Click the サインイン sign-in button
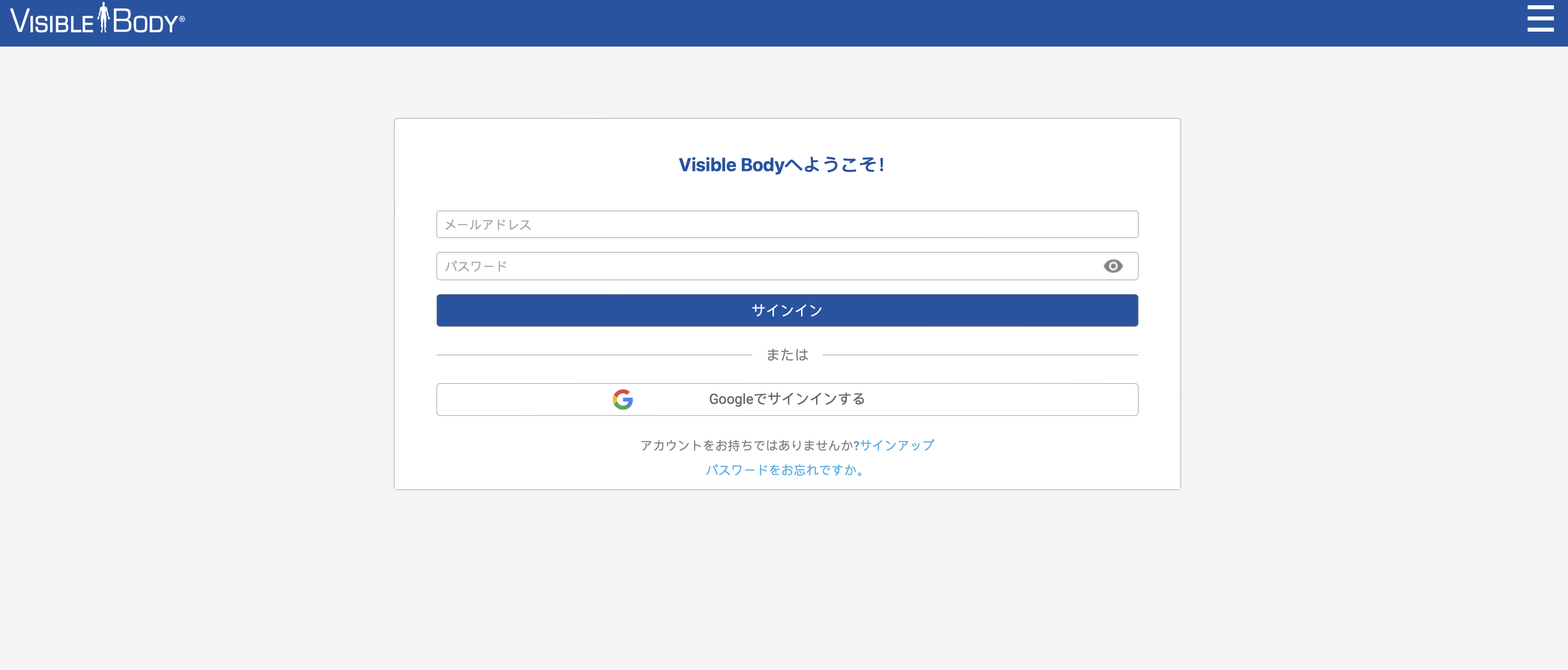 pyautogui.click(x=787, y=310)
